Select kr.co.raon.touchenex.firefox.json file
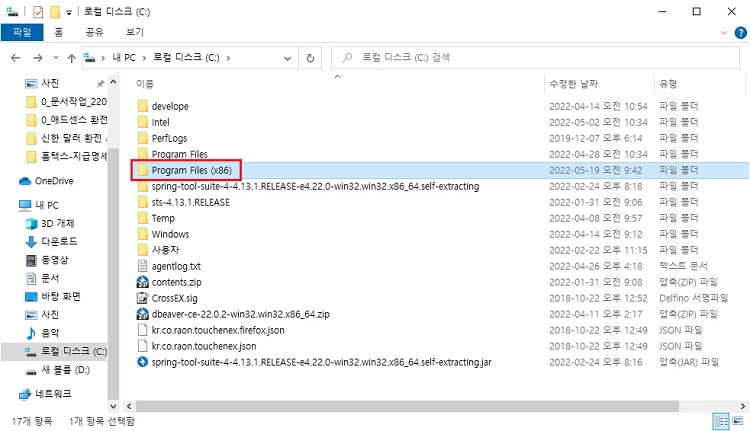This screenshot has height=431, width=750. click(218, 330)
